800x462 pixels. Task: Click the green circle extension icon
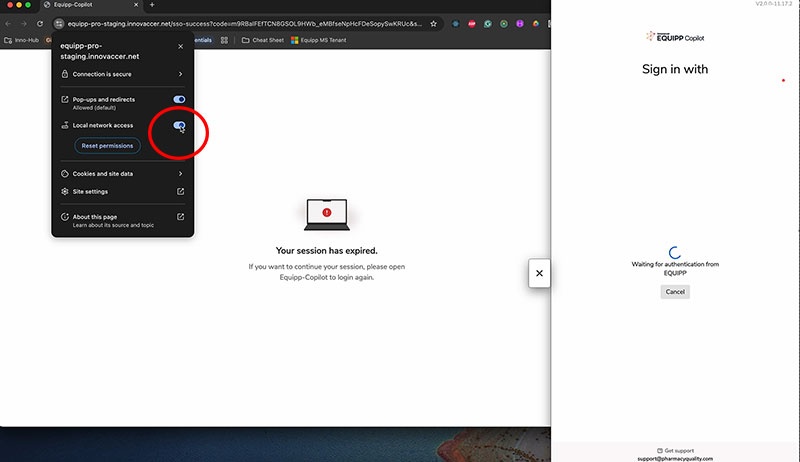(x=504, y=23)
